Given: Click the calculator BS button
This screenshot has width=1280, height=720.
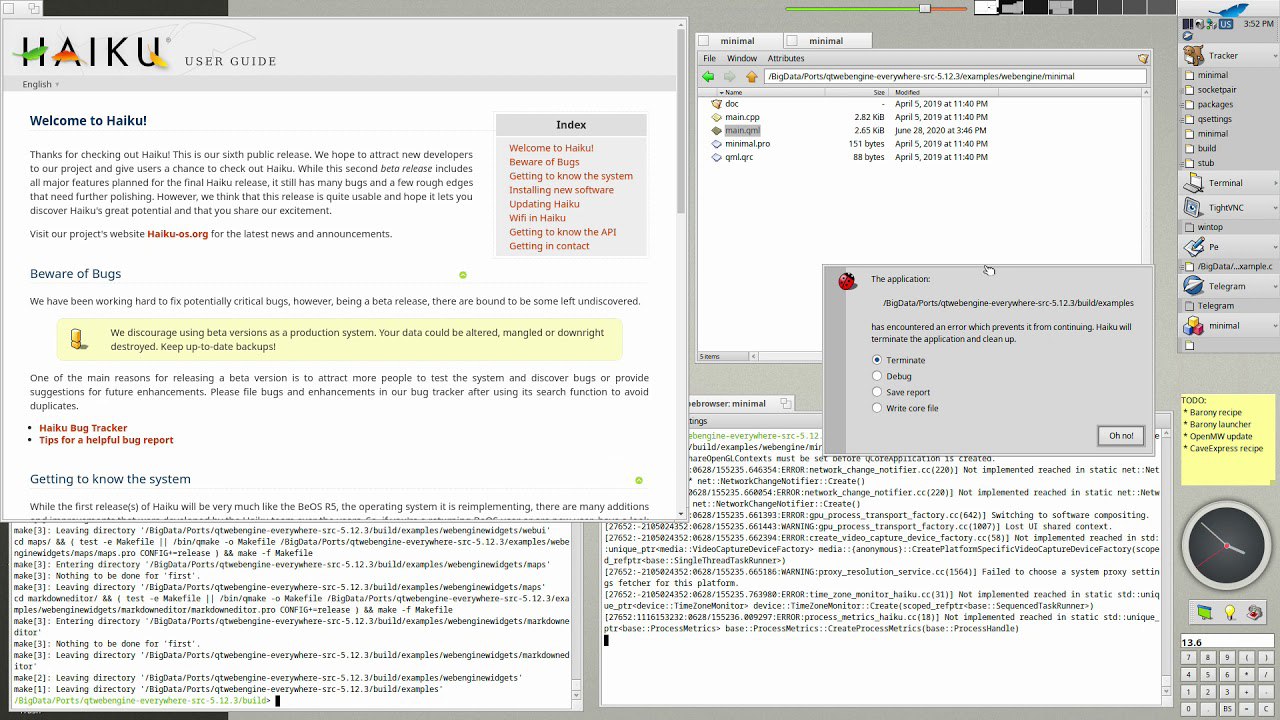Looking at the screenshot, I should [x=1229, y=708].
